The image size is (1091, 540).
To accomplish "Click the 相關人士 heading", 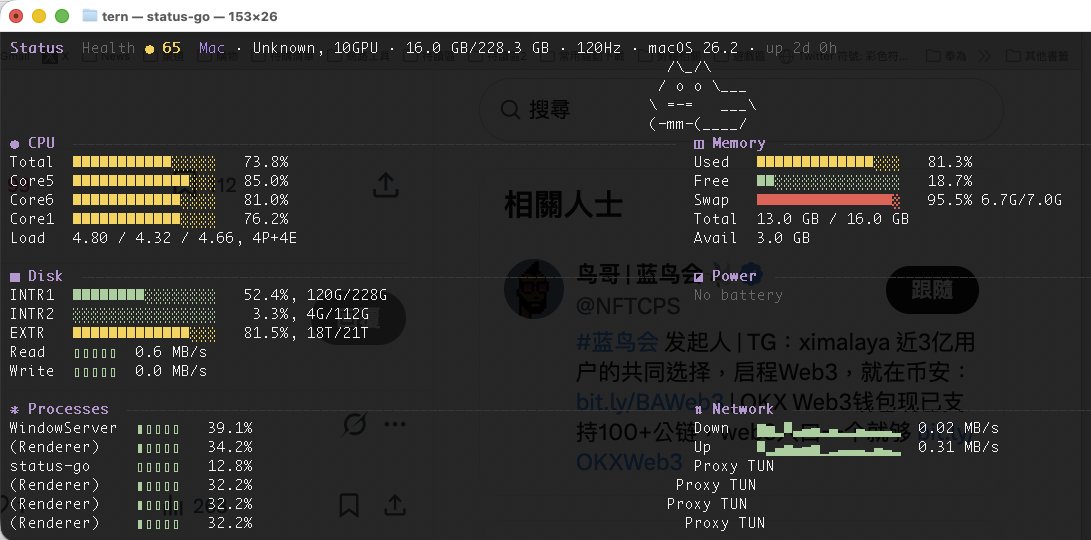I will [x=563, y=206].
